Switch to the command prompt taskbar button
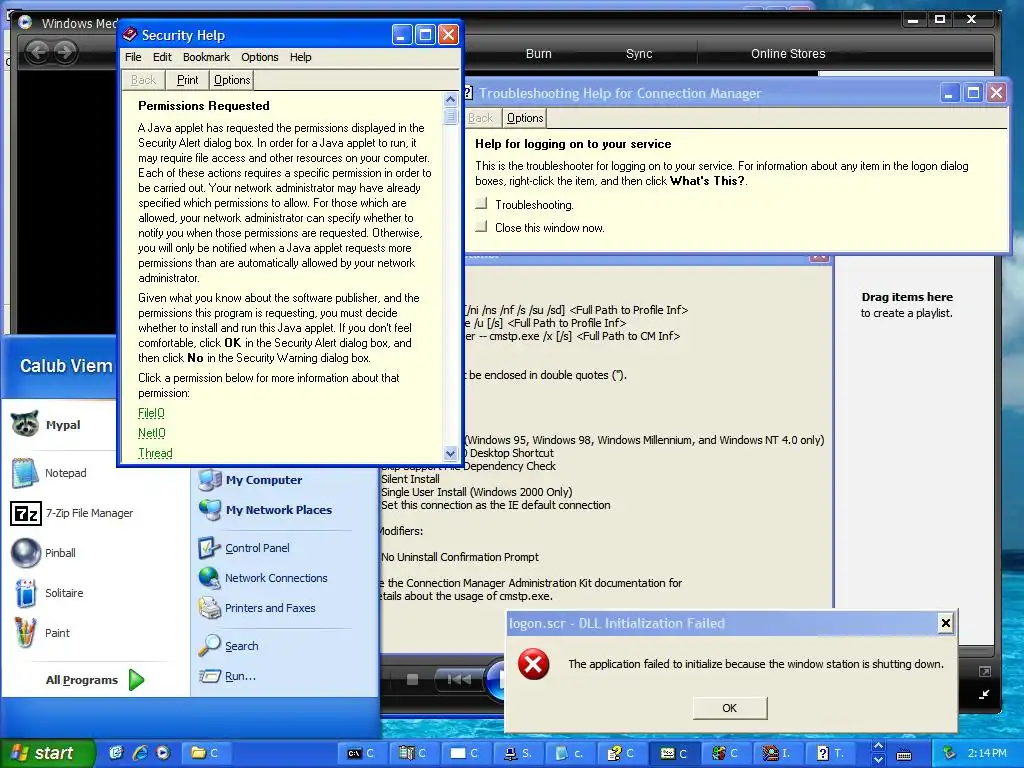The height and width of the screenshot is (768, 1024). [361, 753]
